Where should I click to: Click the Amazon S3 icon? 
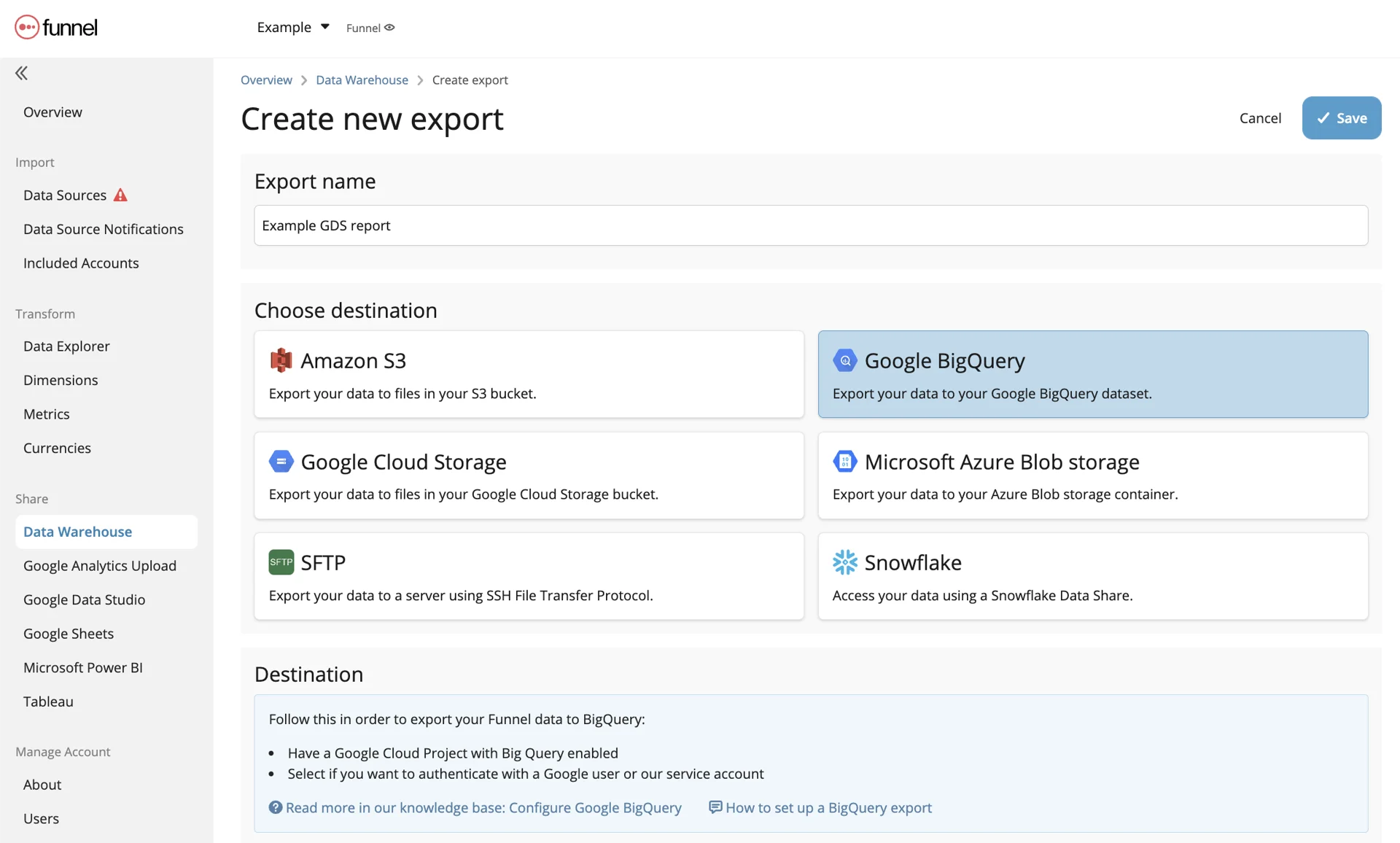(281, 360)
